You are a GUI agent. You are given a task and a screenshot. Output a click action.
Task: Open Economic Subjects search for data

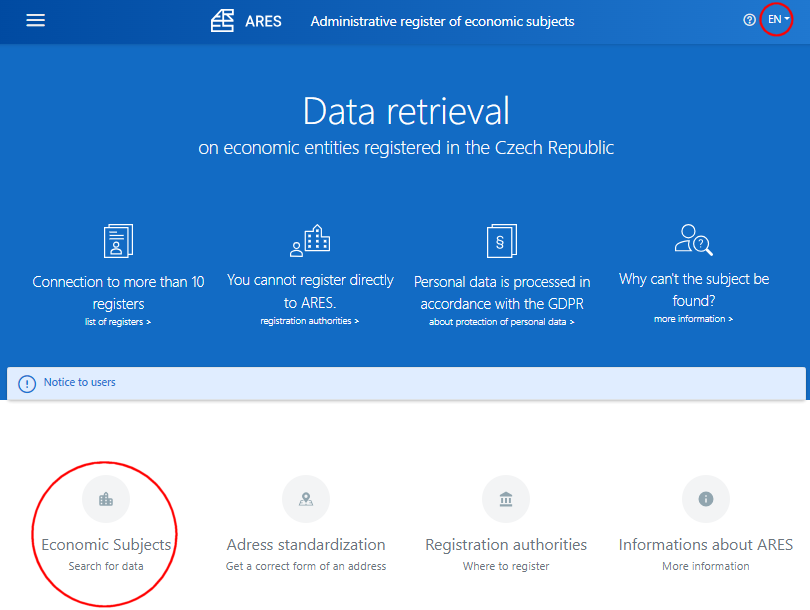[106, 544]
